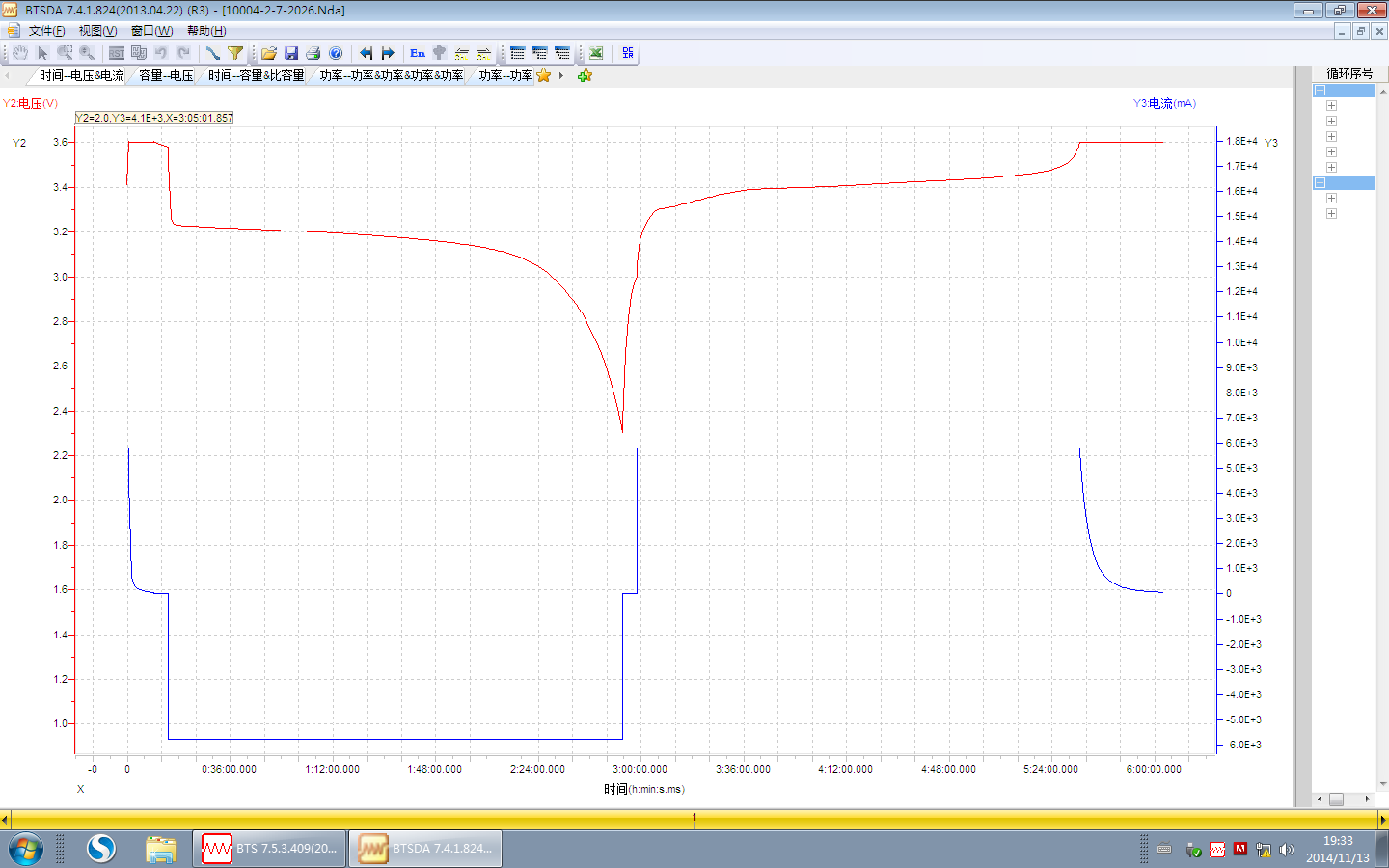Collapse the second highlighted cycle tree node
The height and width of the screenshot is (868, 1389).
pyautogui.click(x=1321, y=183)
